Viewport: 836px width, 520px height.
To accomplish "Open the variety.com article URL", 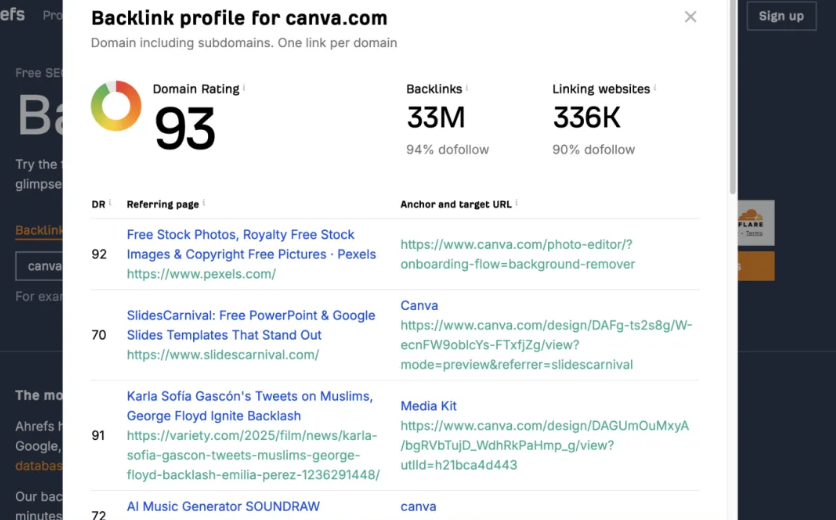I will pyautogui.click(x=253, y=455).
